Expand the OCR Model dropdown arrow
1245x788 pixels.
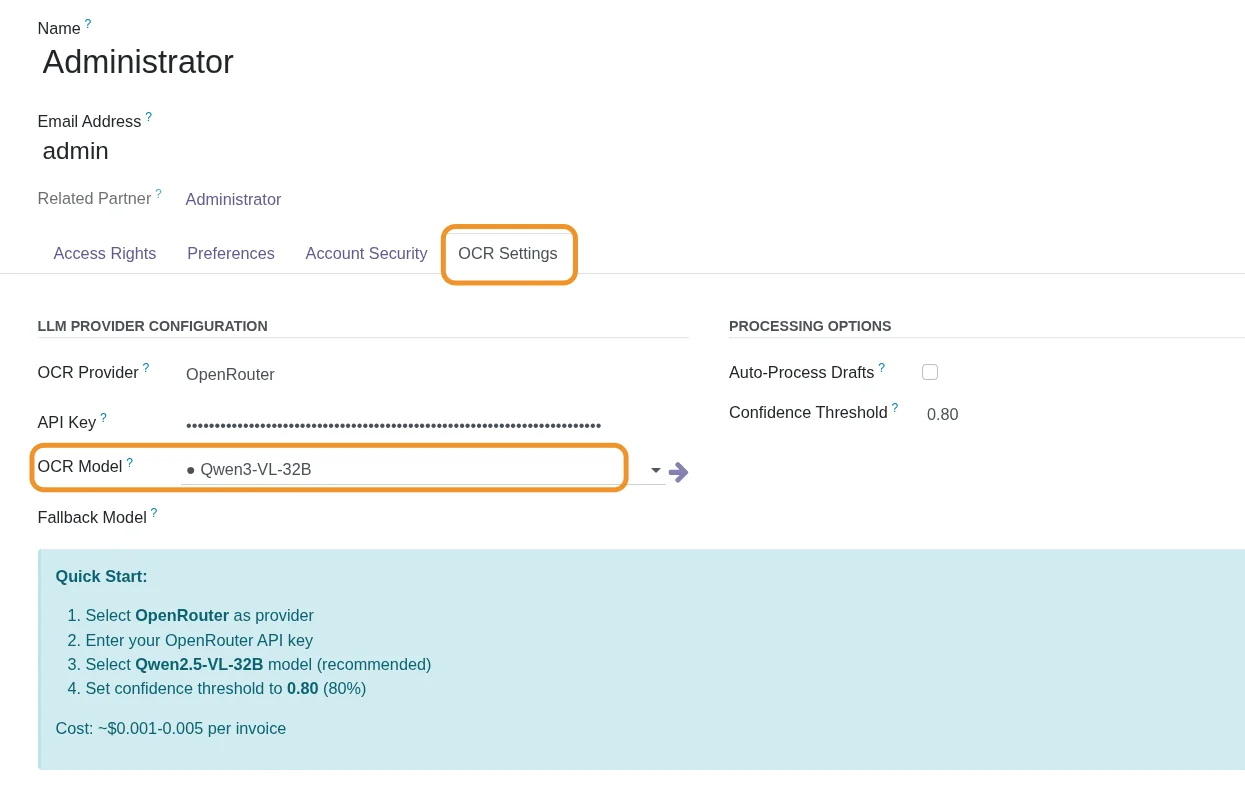pos(656,471)
